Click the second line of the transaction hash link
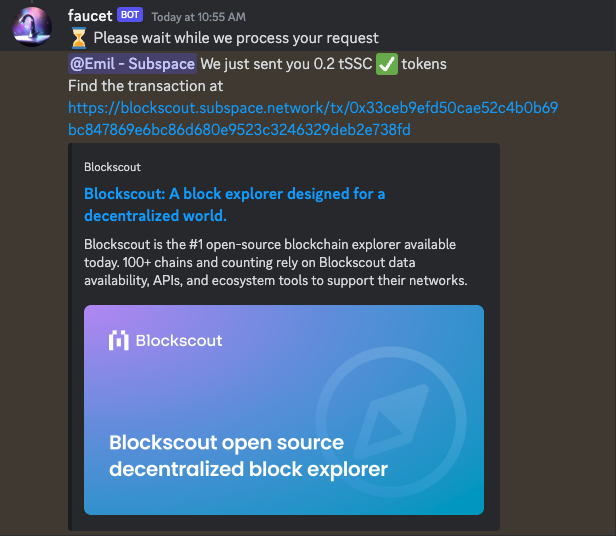616x536 pixels. [239, 129]
